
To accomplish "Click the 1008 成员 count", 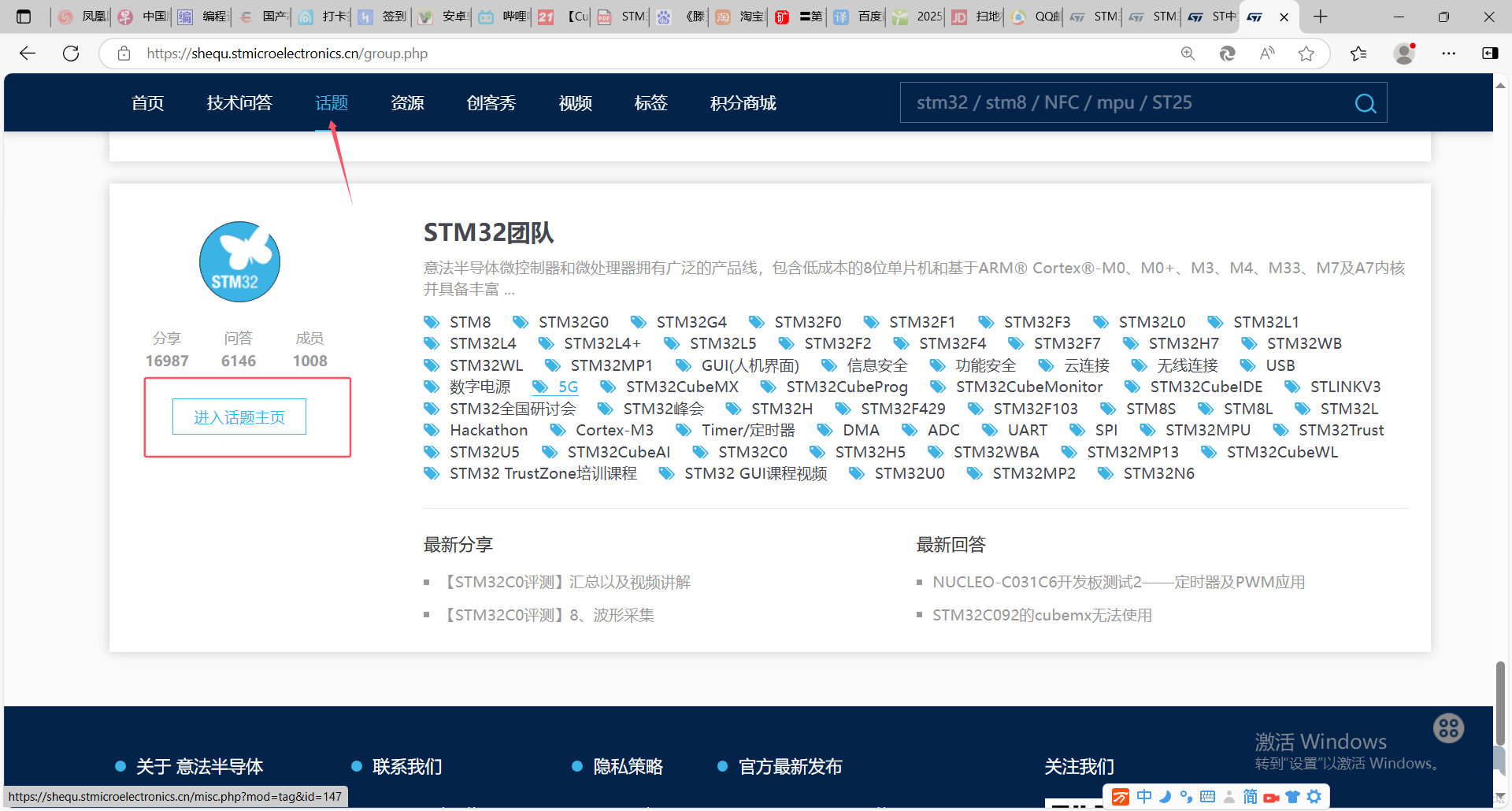I will point(309,361).
